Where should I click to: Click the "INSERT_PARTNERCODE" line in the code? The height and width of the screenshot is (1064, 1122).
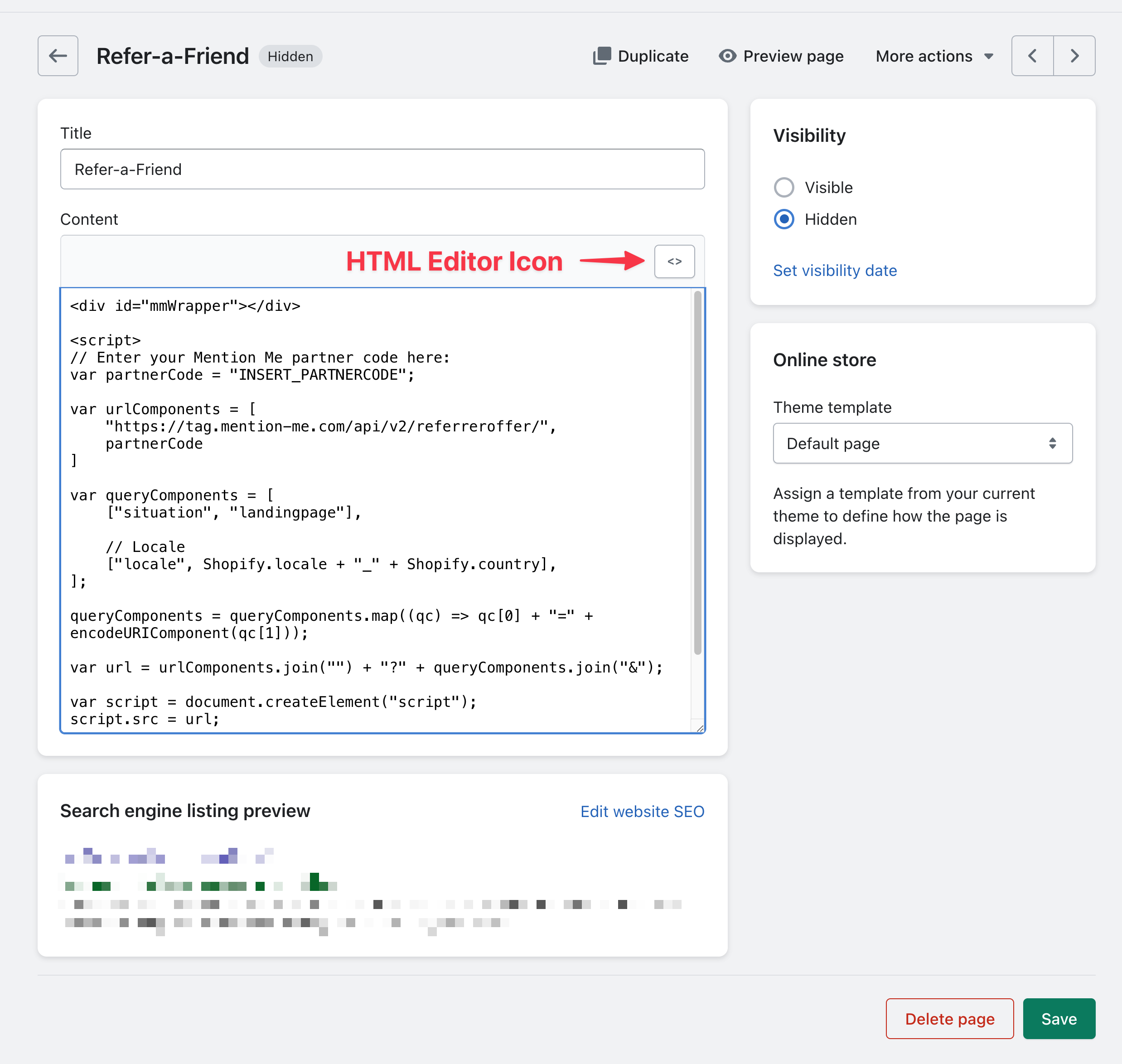coord(242,375)
